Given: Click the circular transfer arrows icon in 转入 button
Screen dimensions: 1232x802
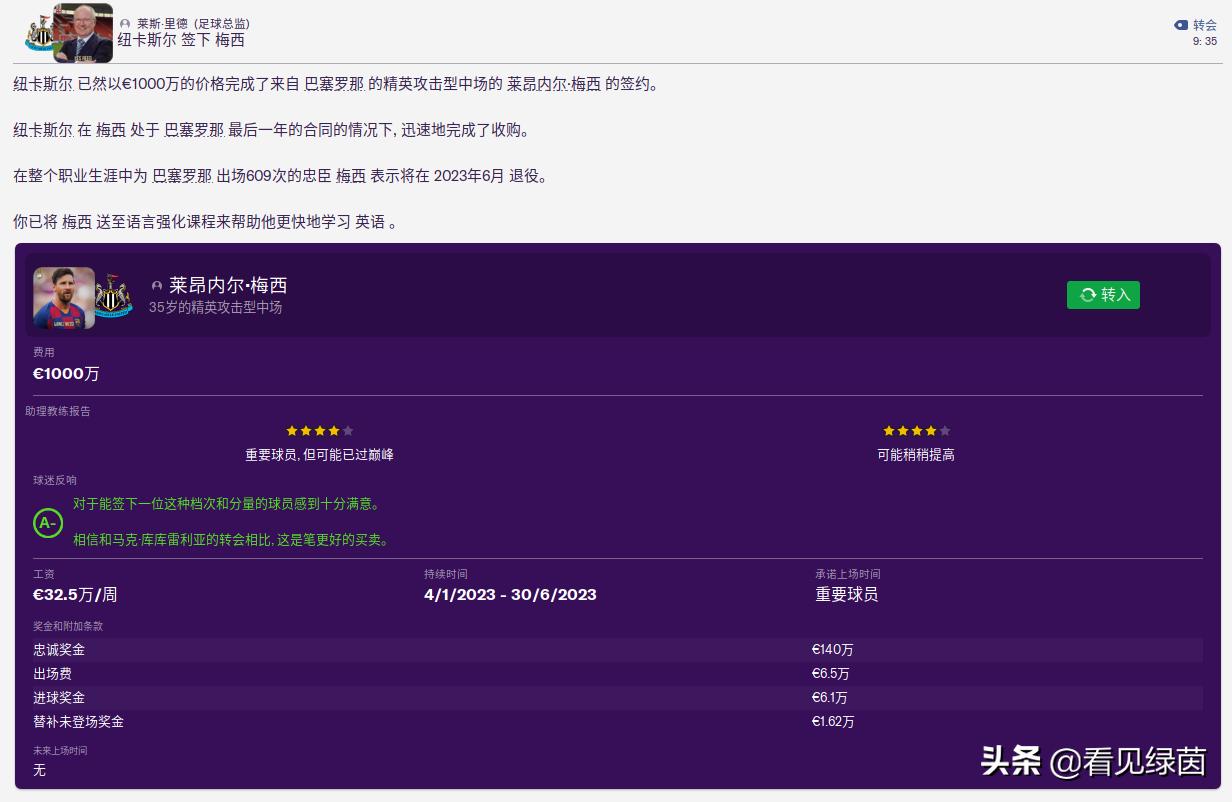Looking at the screenshot, I should [x=1087, y=295].
